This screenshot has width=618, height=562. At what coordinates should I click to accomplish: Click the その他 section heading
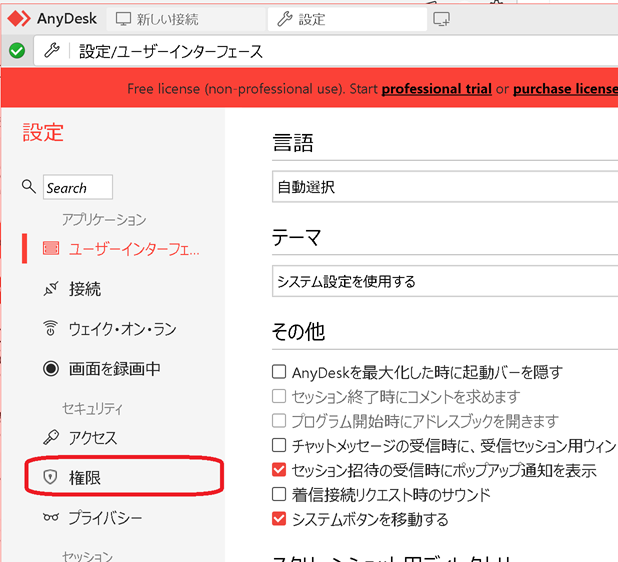coord(298,332)
